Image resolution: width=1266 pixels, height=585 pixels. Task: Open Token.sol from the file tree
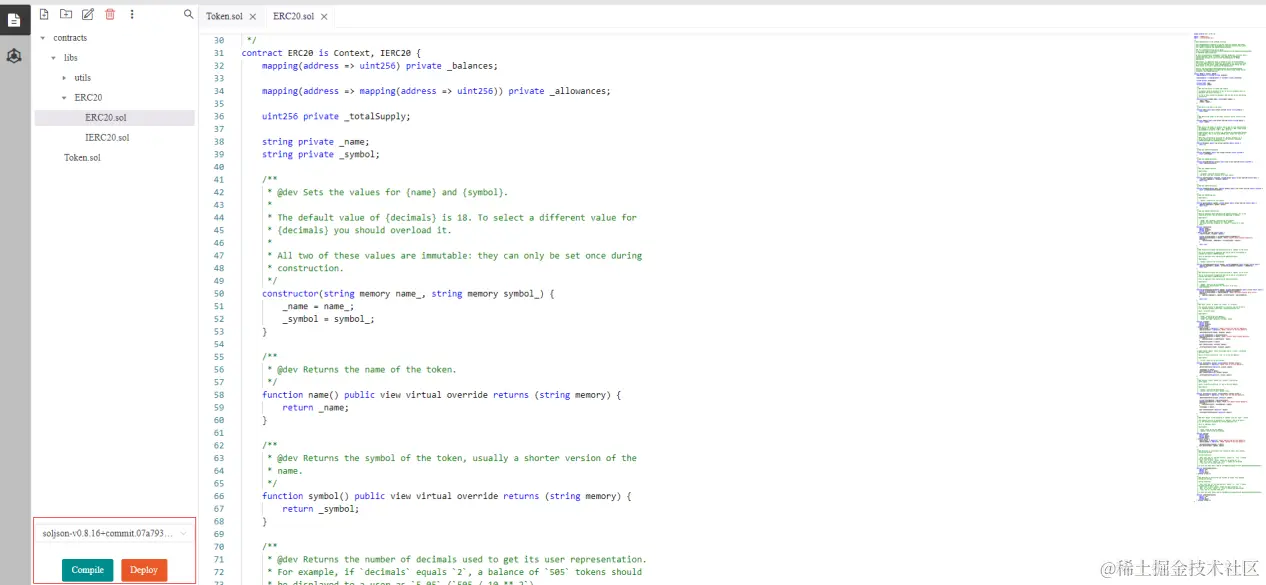tap(82, 158)
